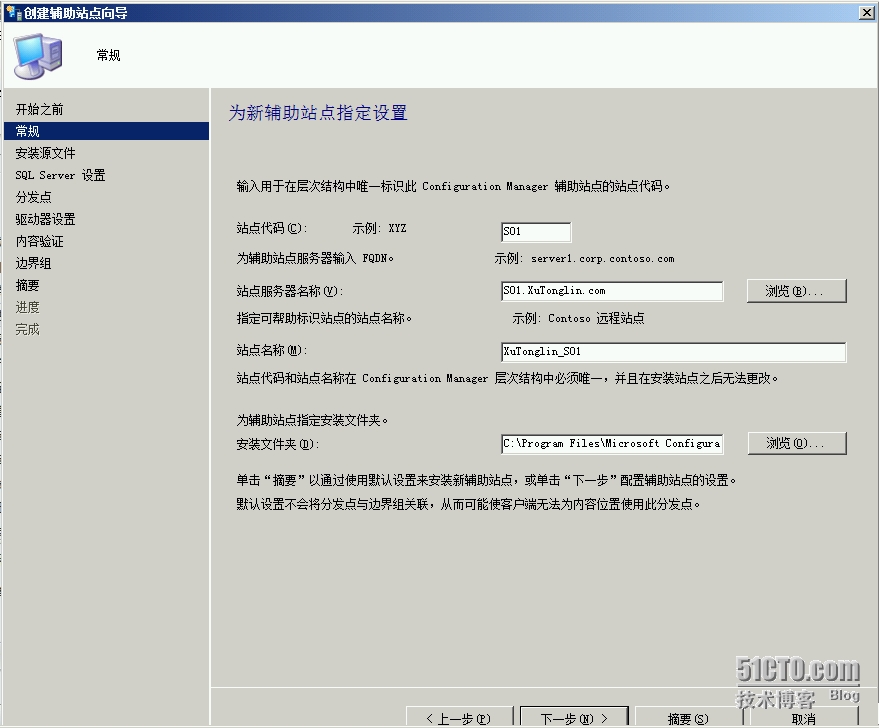This screenshot has height=728, width=879.
Task: Click text 为辅助站点服务器输入 FQDN
Action: click(315, 258)
